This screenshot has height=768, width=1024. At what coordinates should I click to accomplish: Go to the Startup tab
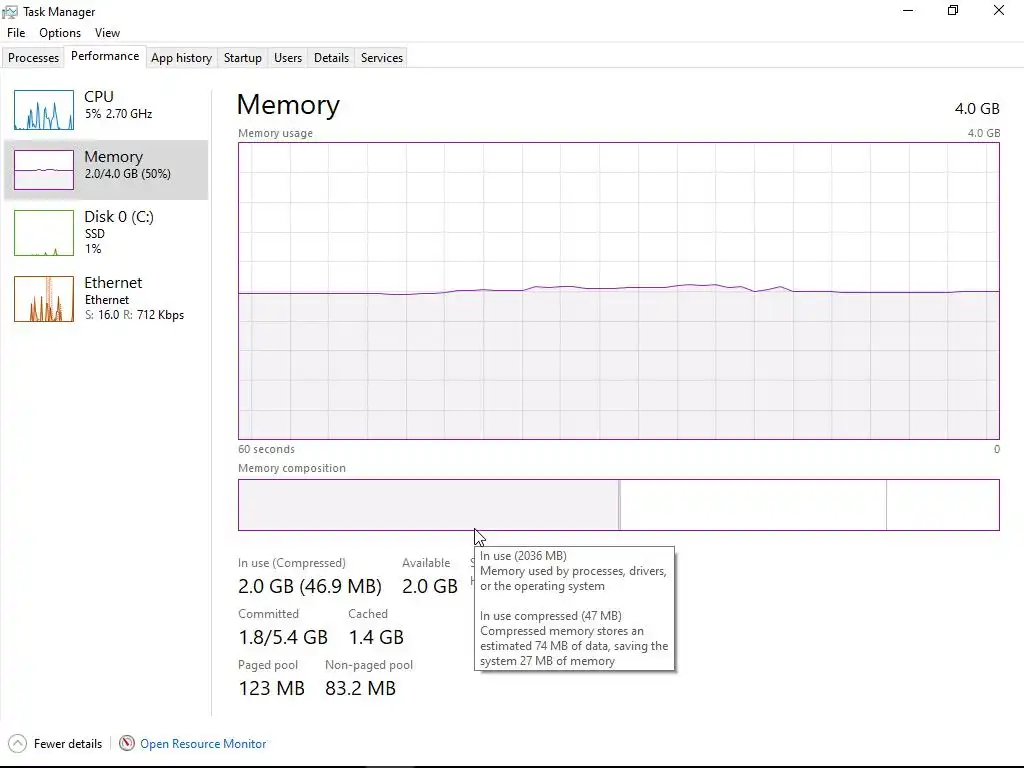[x=242, y=58]
